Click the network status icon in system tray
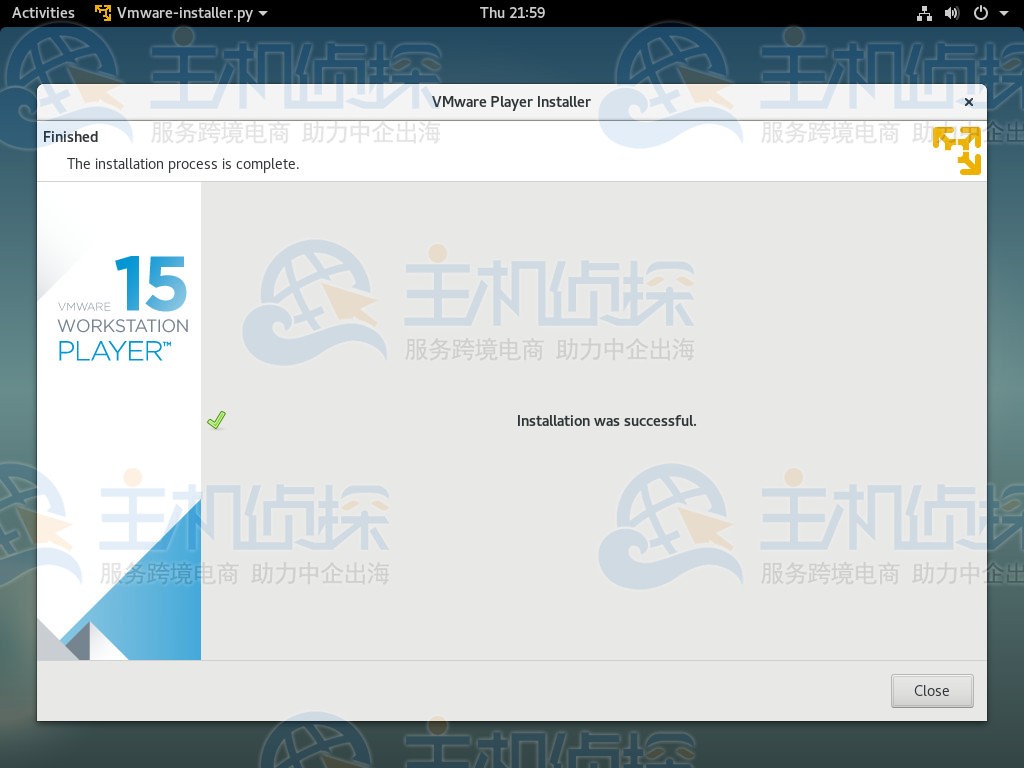1024x768 pixels. 924,13
